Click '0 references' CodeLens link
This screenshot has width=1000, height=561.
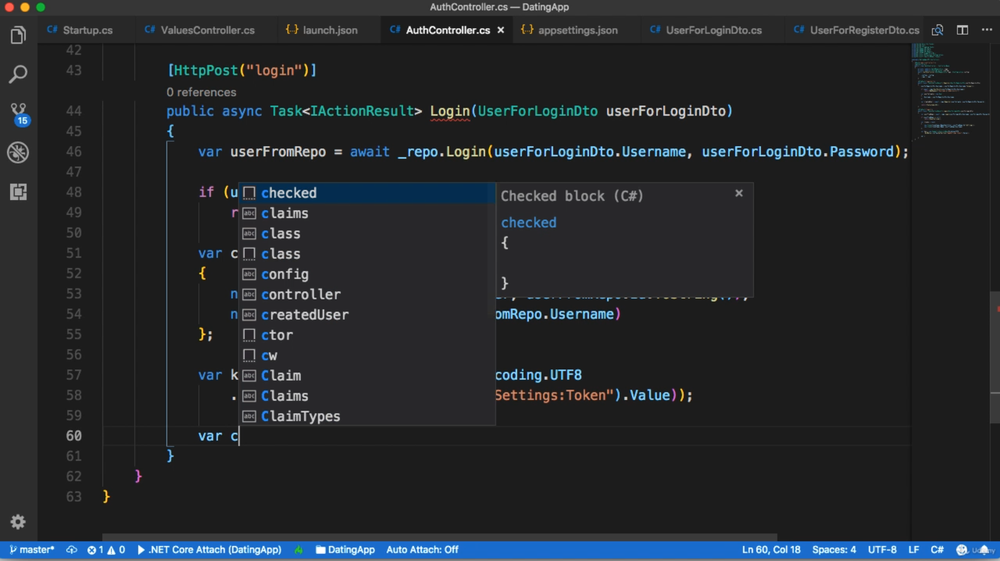pos(201,92)
